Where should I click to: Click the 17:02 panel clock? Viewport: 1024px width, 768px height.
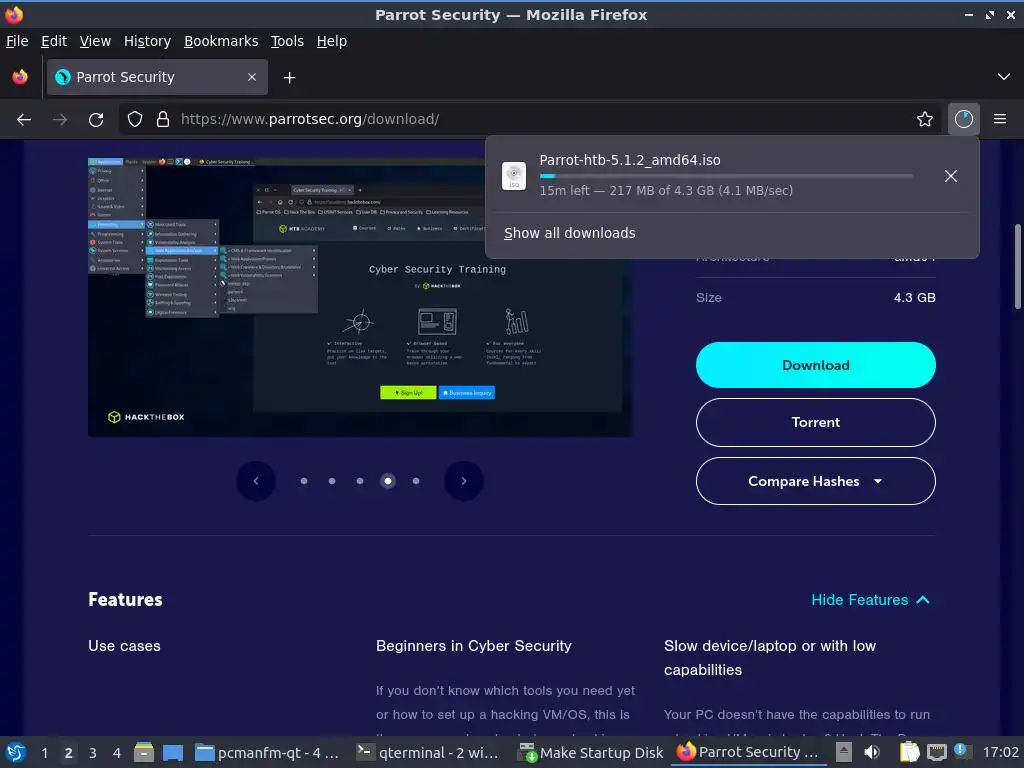coord(1000,752)
